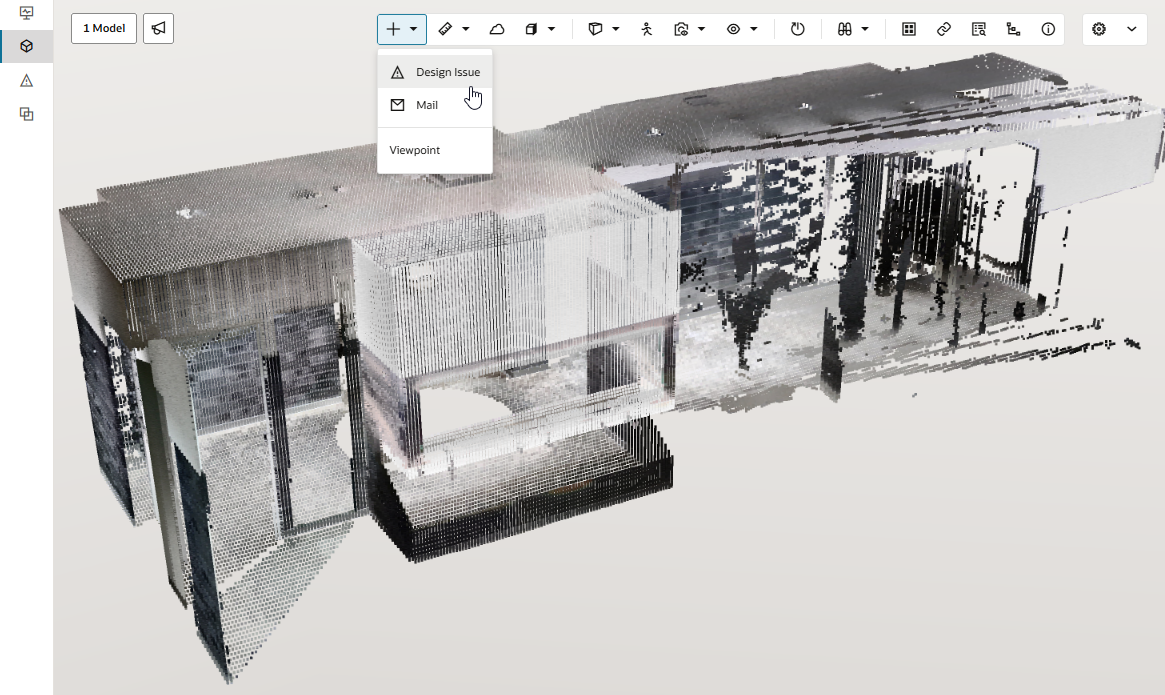Click the cloud markup tool icon
1165x695 pixels.
[497, 29]
